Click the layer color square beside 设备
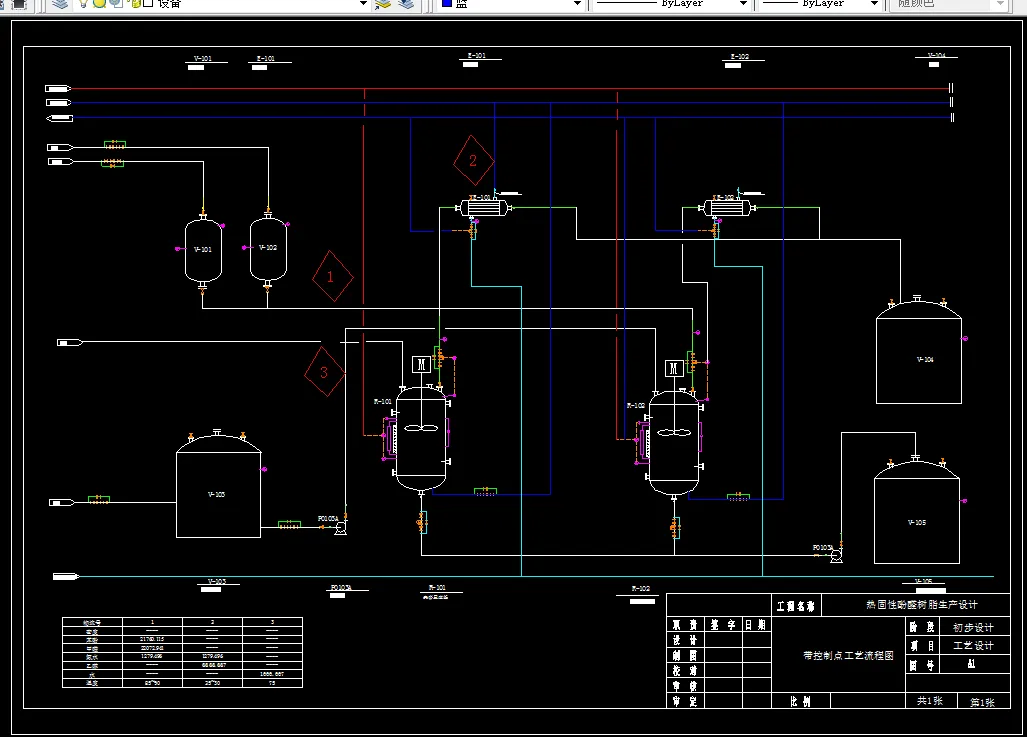Viewport: 1027px width, 737px height. click(x=148, y=3)
